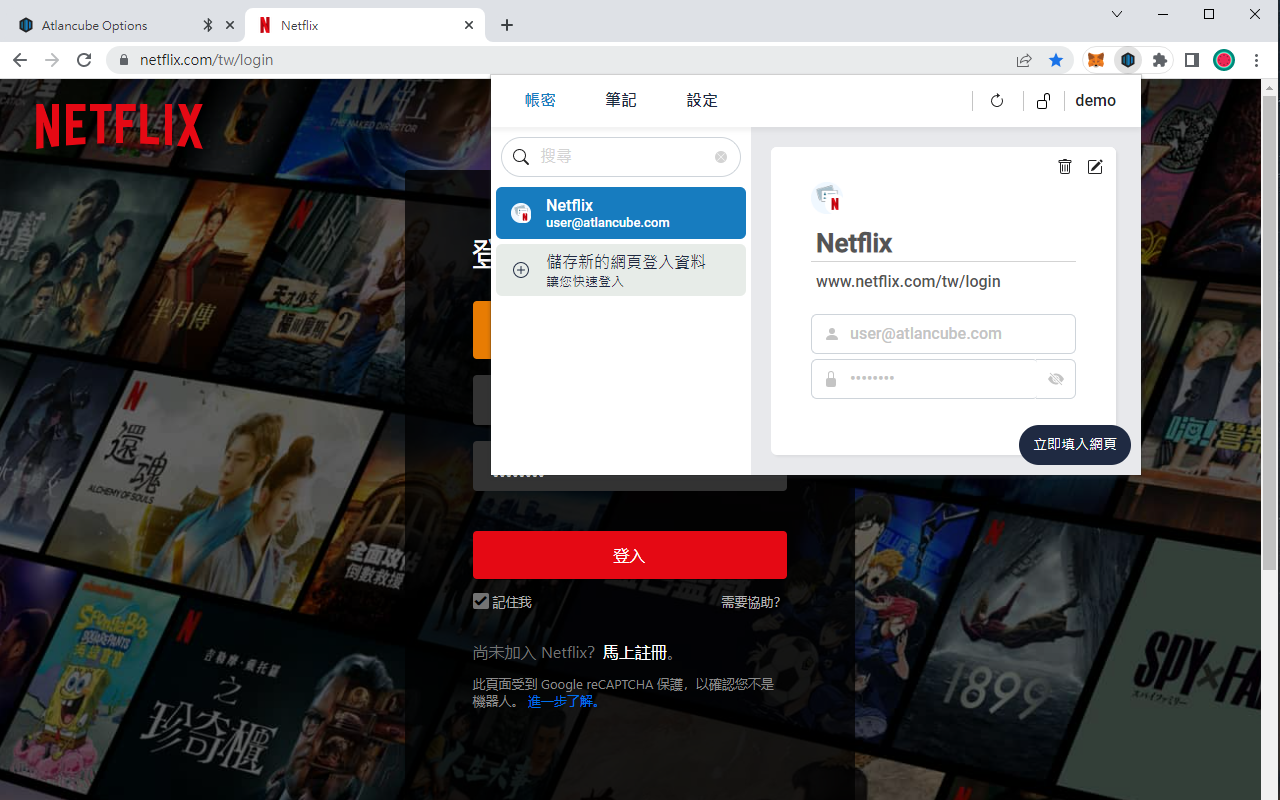Click 立即填入網頁 button

click(1075, 444)
